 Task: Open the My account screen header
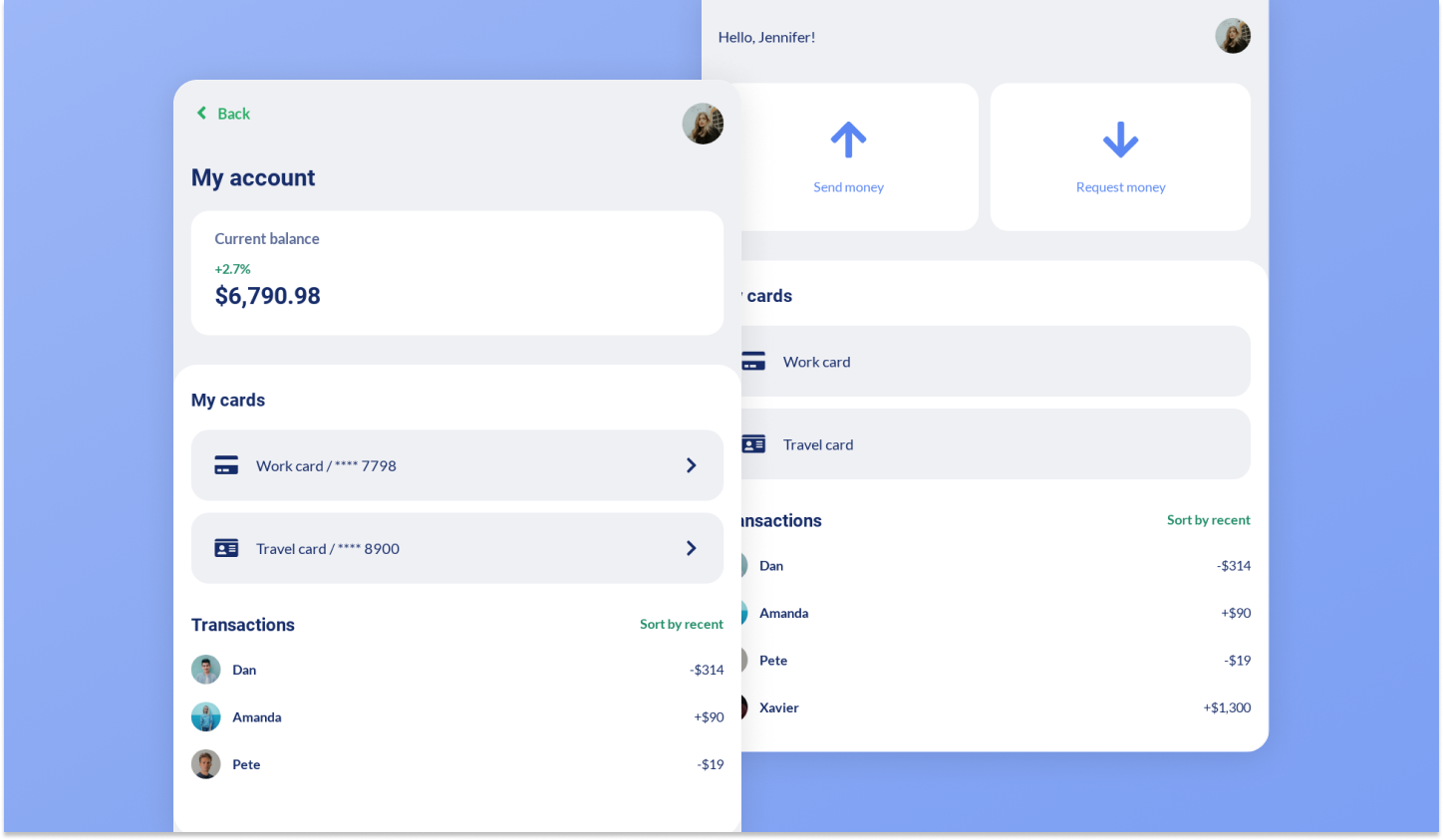click(x=253, y=177)
